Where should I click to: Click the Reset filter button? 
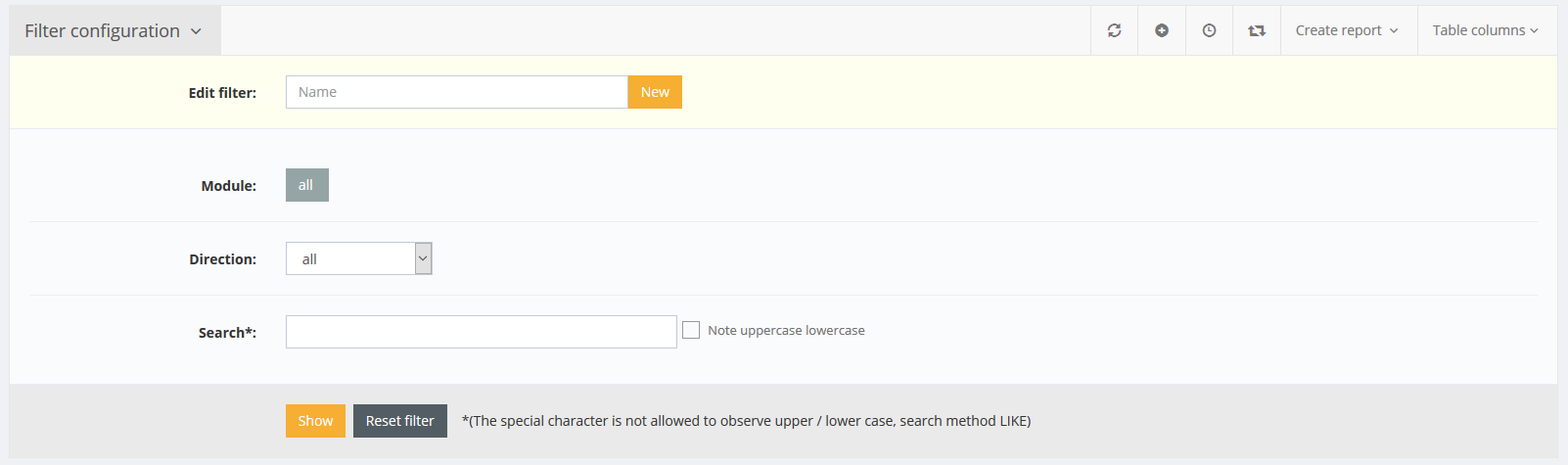(399, 421)
